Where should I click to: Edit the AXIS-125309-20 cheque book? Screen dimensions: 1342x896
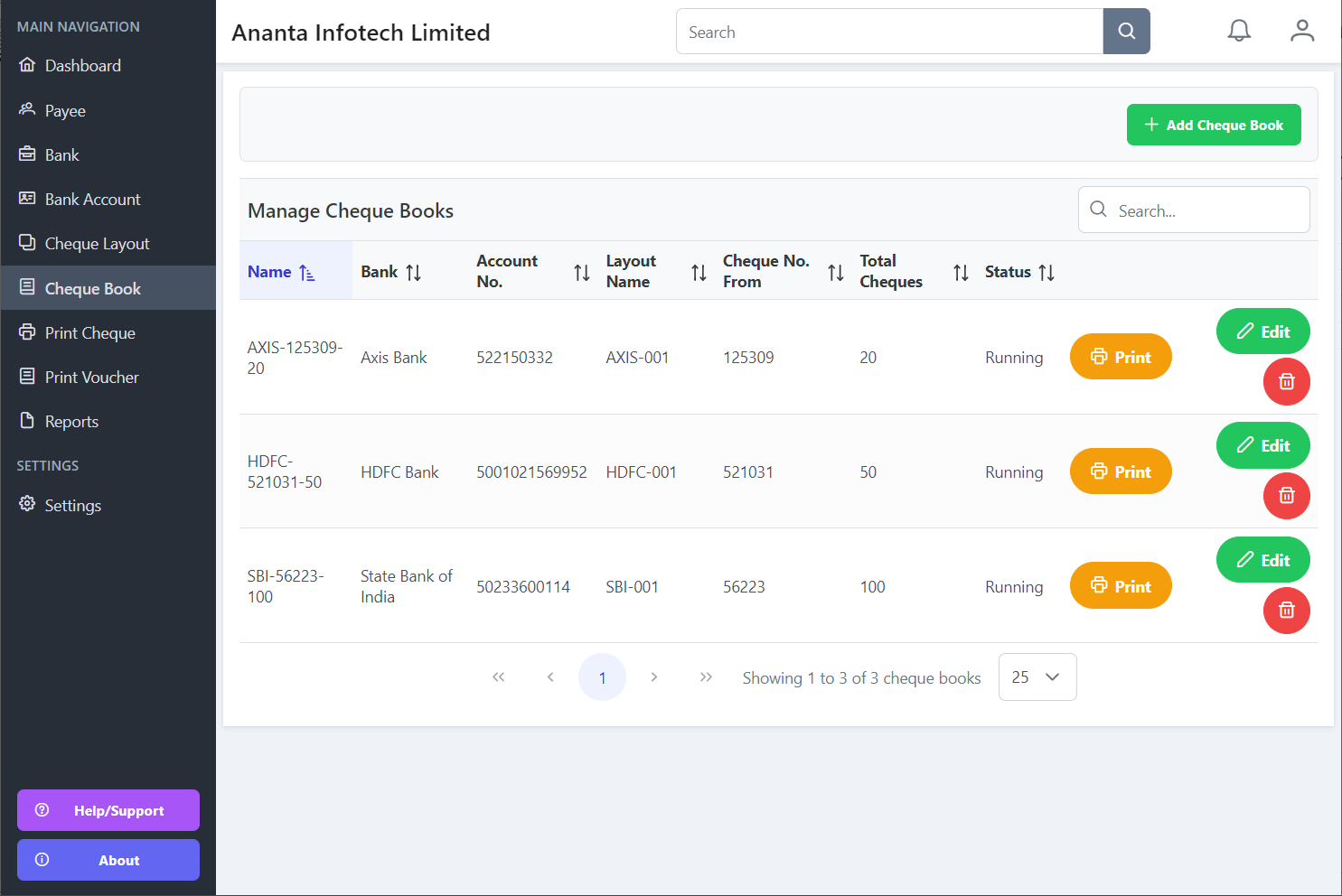1263,331
